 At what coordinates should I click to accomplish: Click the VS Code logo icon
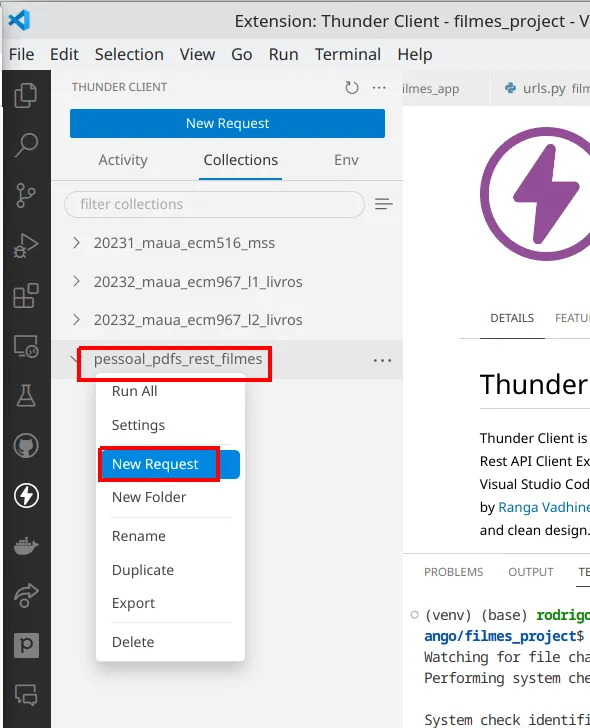tap(19, 20)
